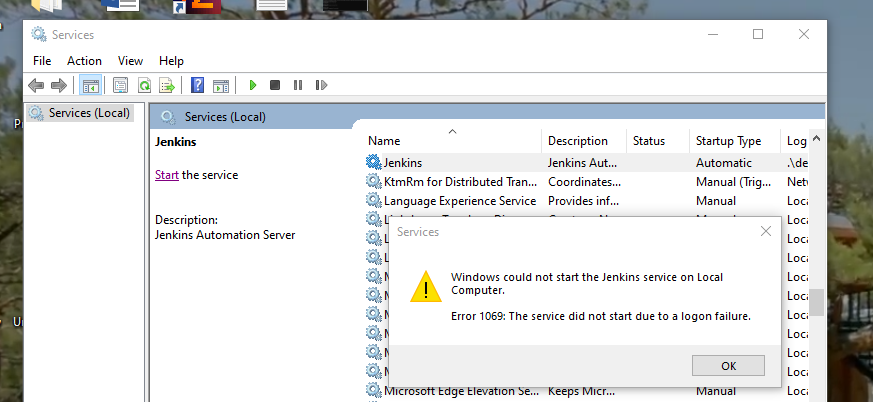
Task: Click the Language Experience Service gear icon
Action: (x=373, y=200)
